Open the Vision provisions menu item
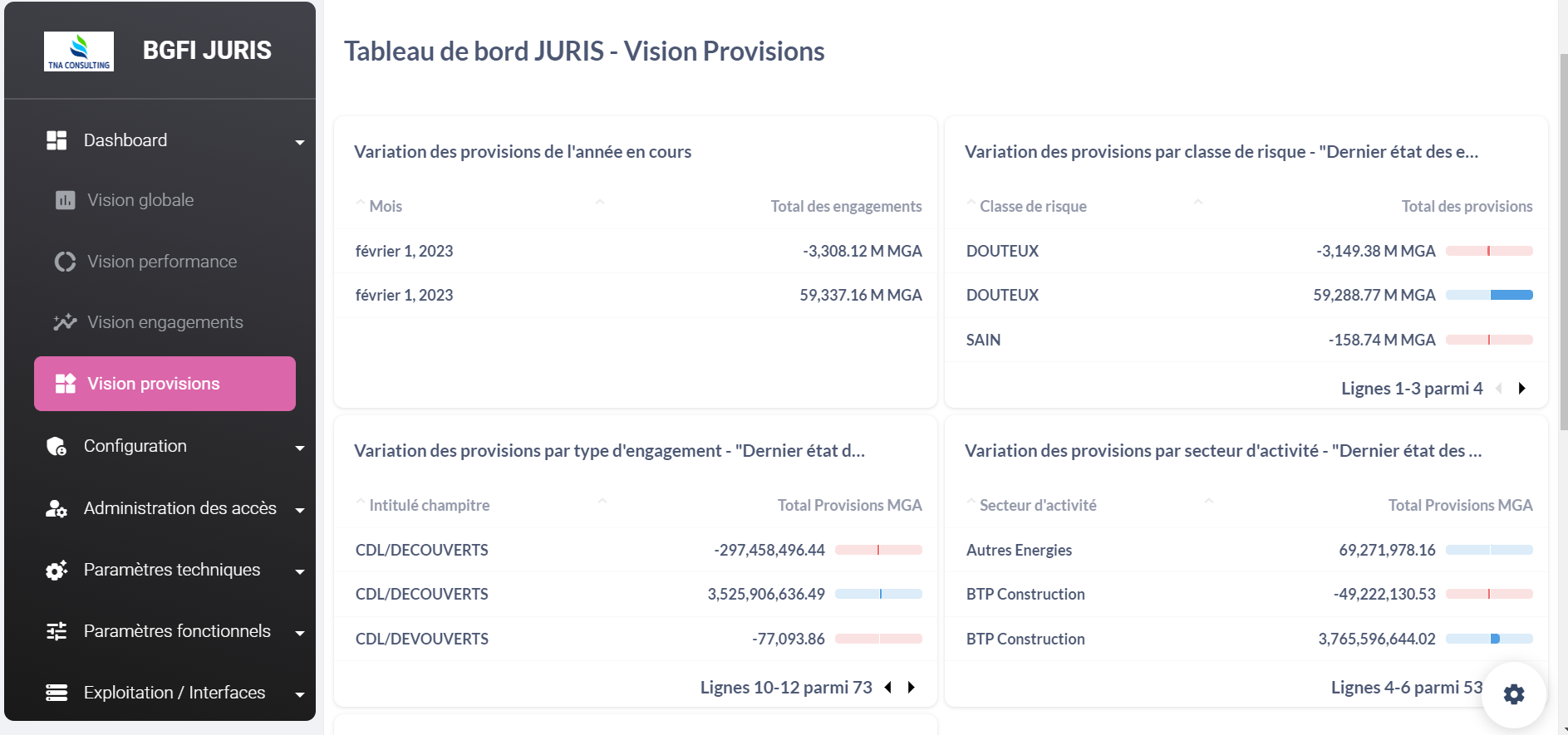Viewport: 1568px width, 735px height. tap(165, 384)
